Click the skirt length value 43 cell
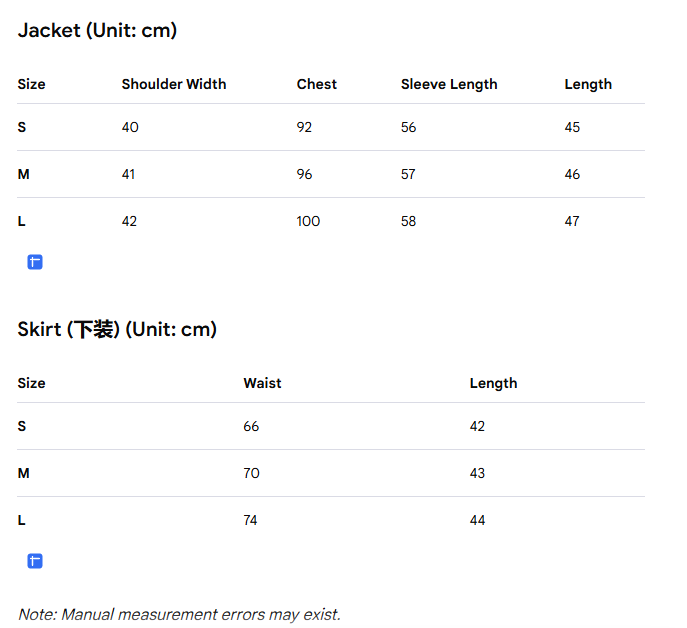This screenshot has width=687, height=628. (477, 473)
